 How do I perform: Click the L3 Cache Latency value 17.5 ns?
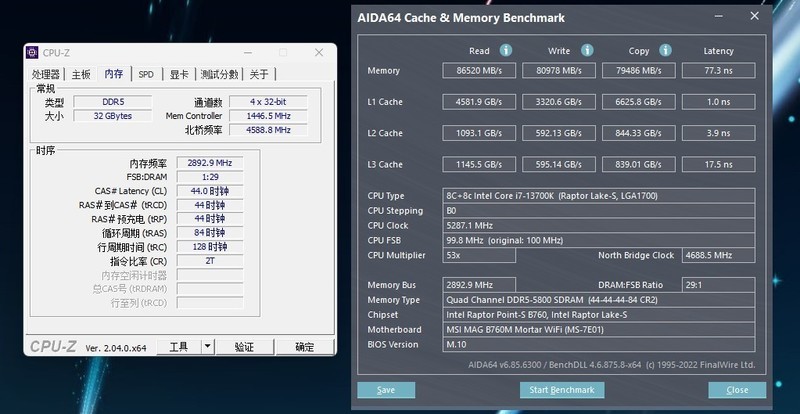click(x=718, y=164)
